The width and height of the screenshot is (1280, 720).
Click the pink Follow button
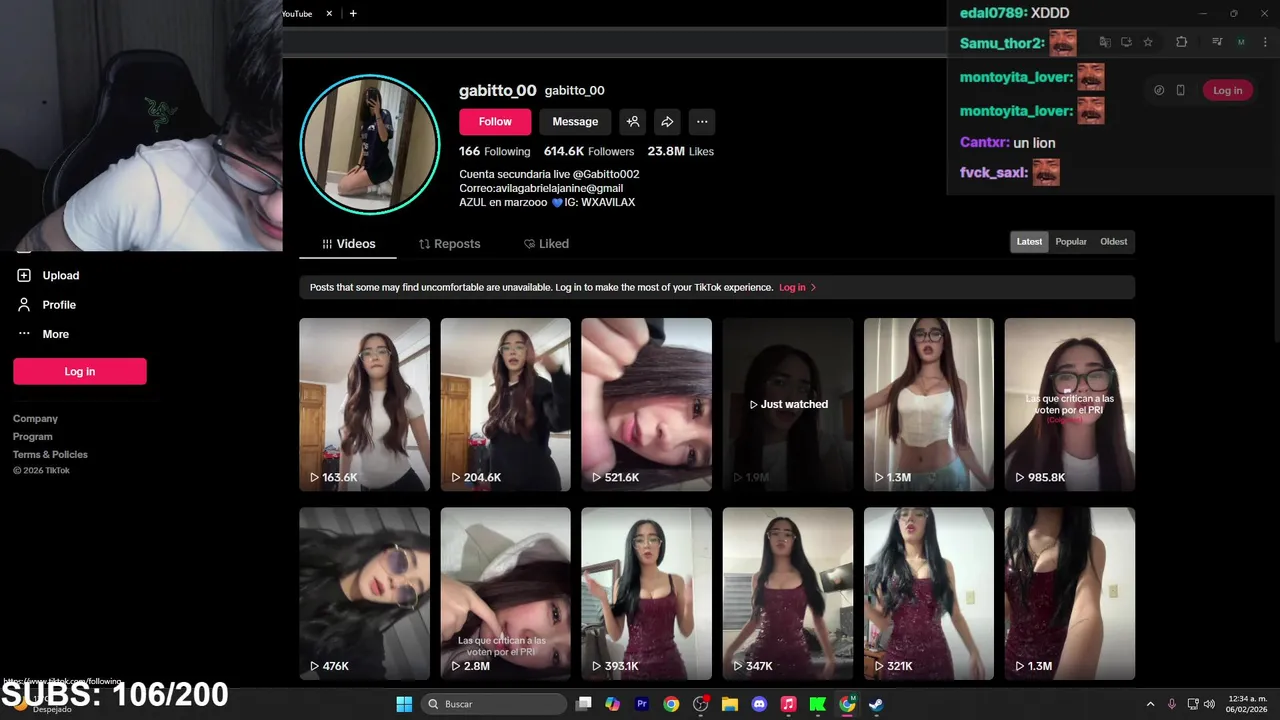tap(495, 122)
